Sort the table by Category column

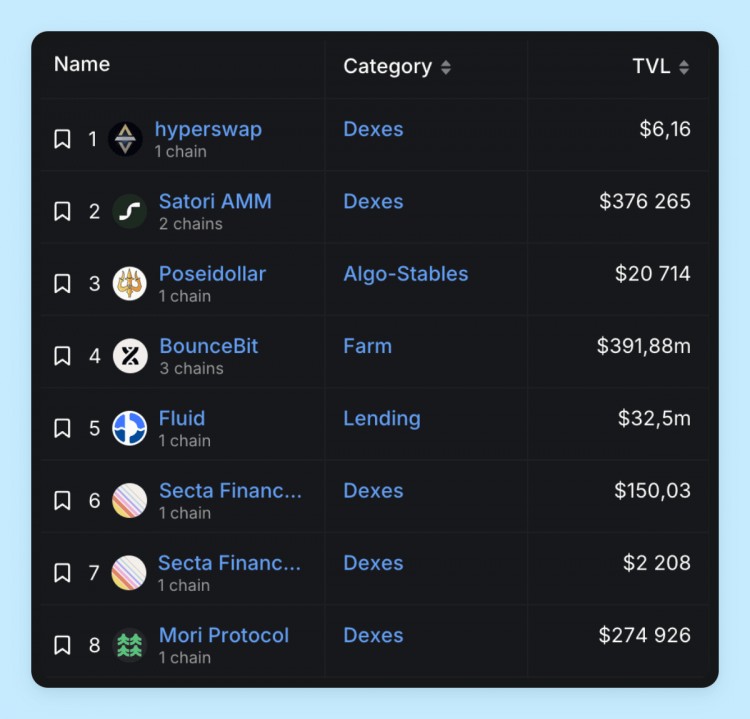[x=397, y=67]
